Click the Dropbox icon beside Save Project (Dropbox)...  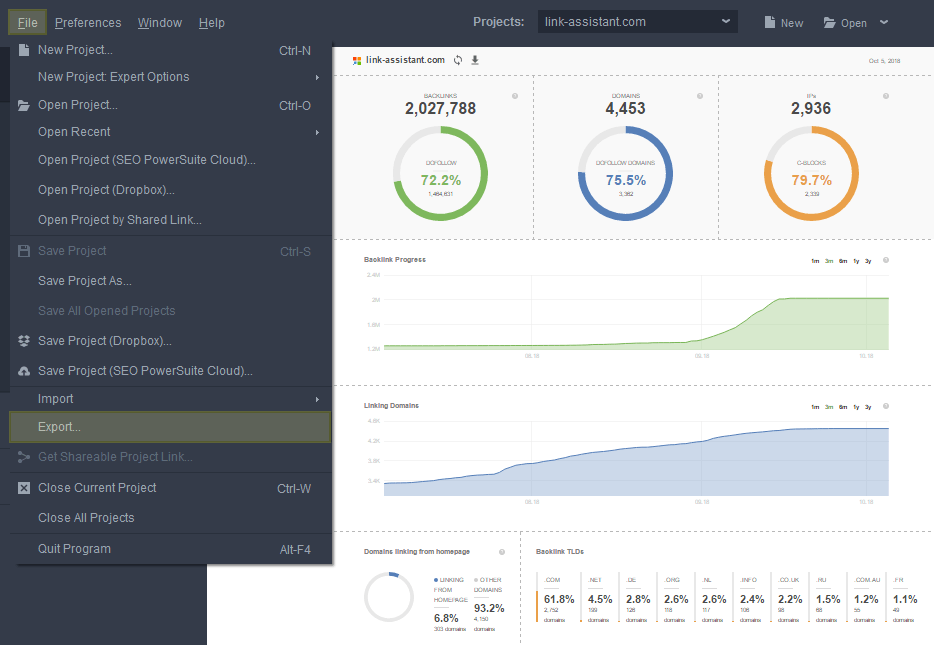coord(24,341)
